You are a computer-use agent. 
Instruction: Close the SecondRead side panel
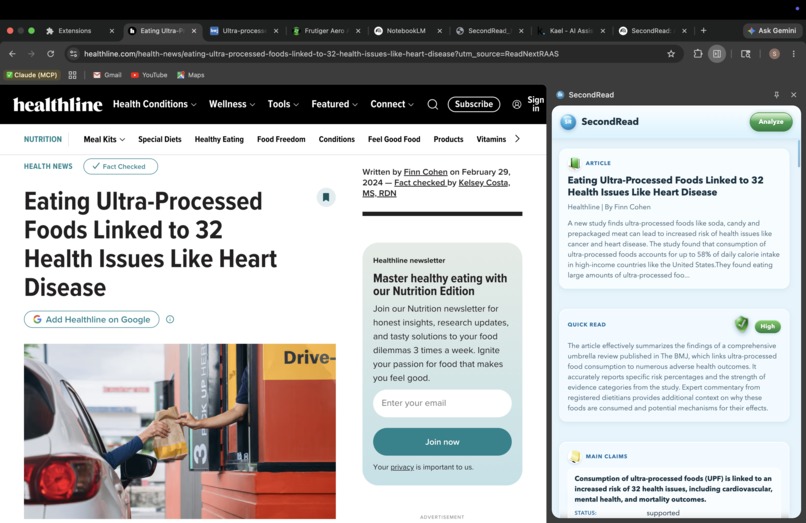(794, 95)
